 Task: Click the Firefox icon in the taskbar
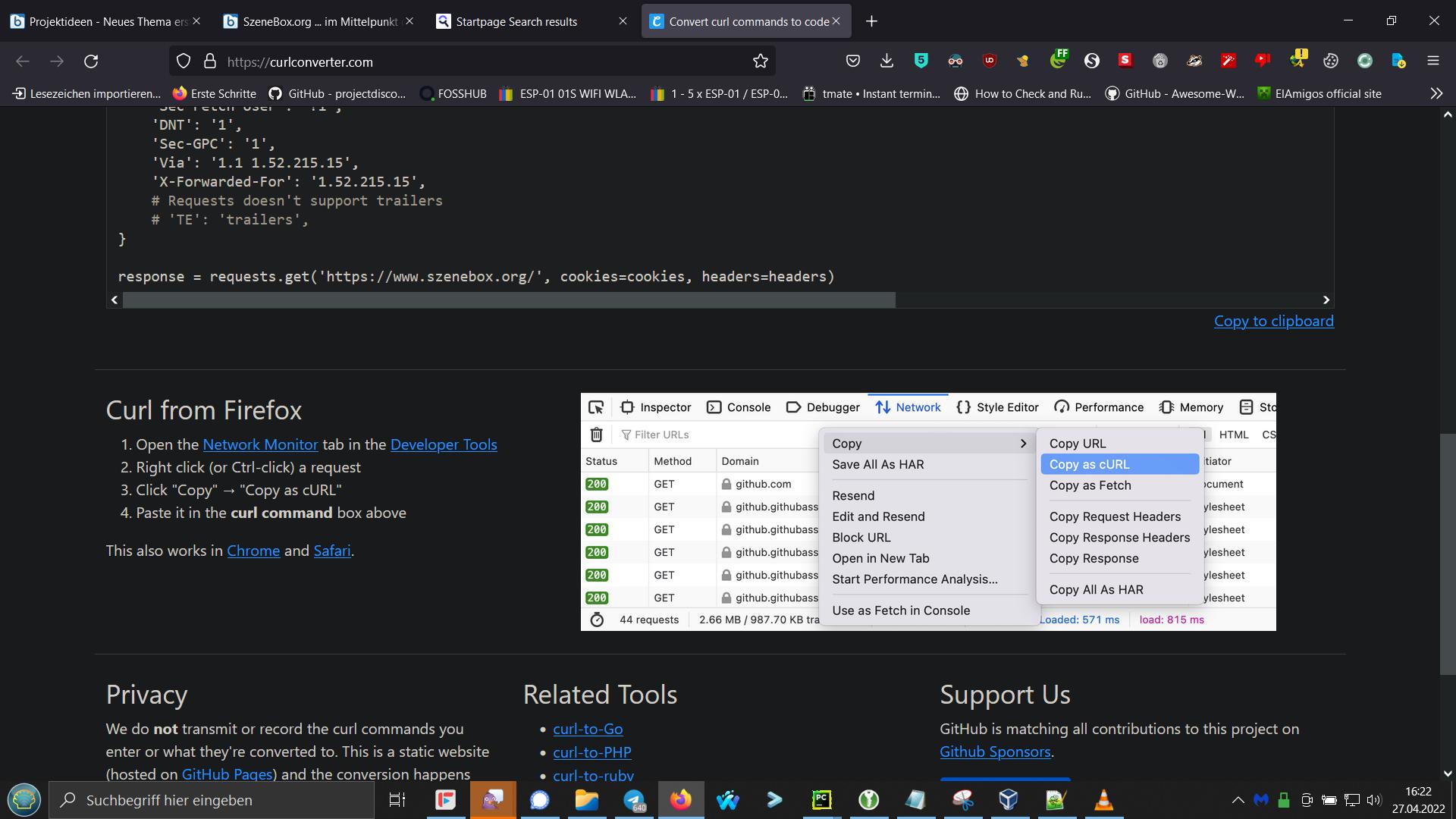tap(680, 799)
